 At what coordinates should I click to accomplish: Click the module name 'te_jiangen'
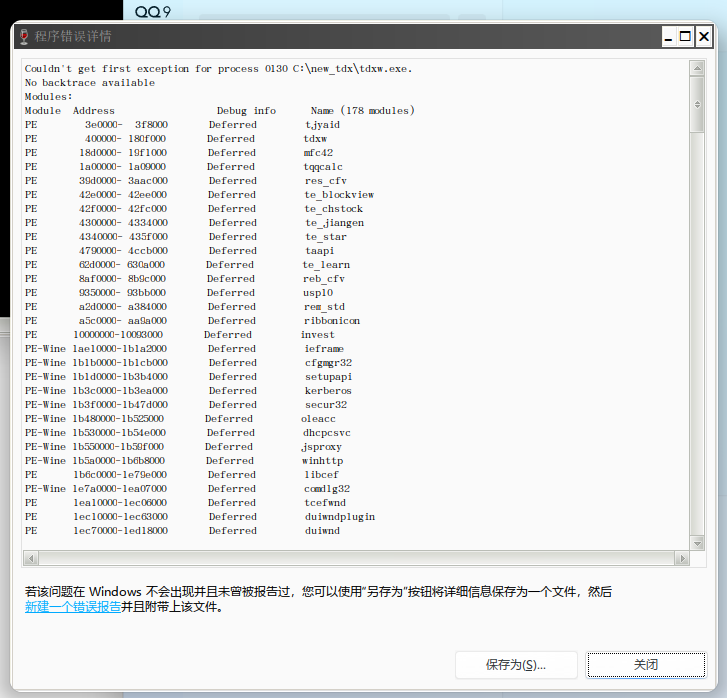coord(334,223)
